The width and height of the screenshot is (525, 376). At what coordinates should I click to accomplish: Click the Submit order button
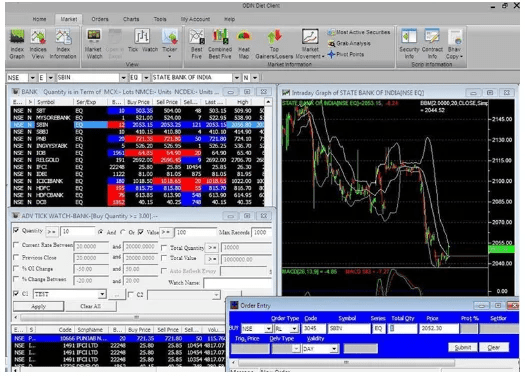pyautogui.click(x=463, y=348)
